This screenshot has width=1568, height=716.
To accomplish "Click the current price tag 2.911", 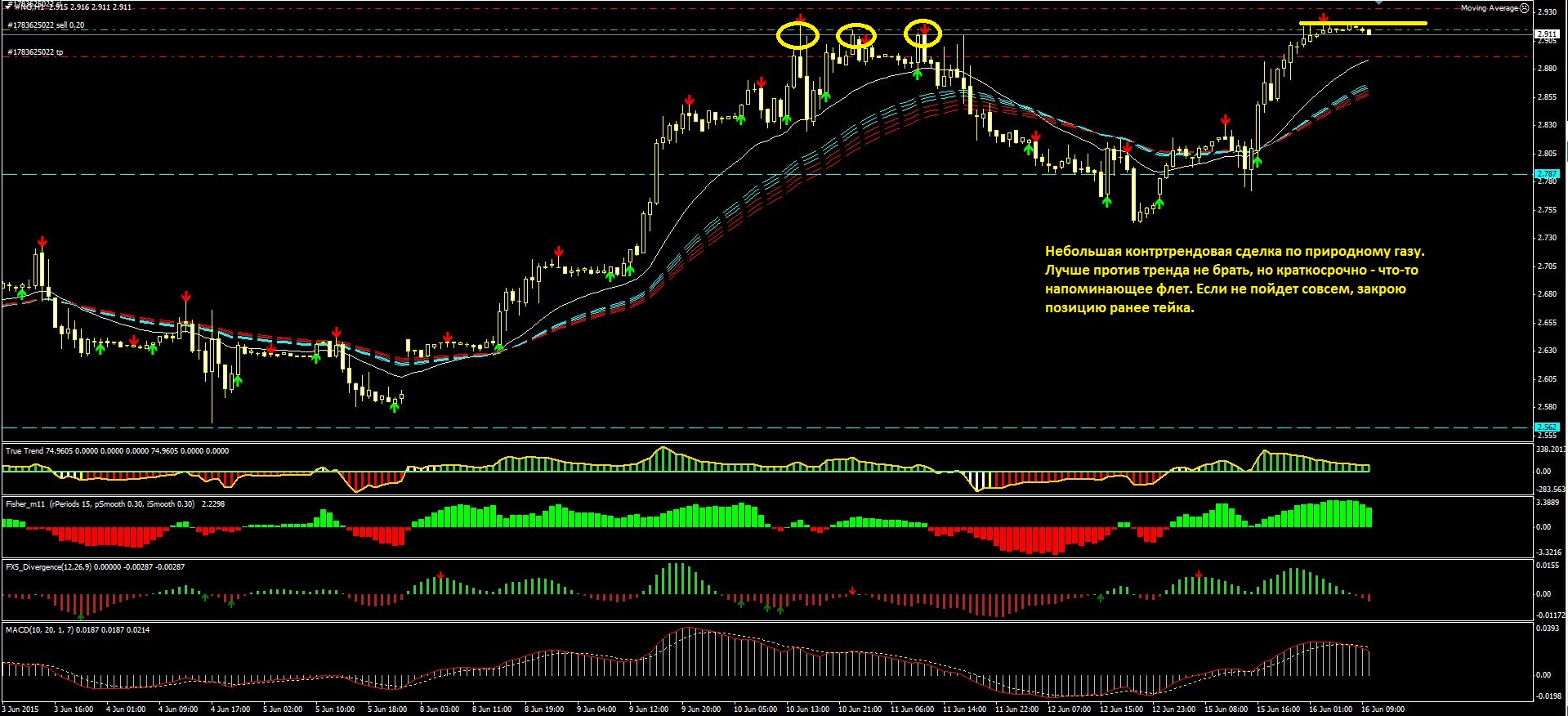I will [1548, 34].
